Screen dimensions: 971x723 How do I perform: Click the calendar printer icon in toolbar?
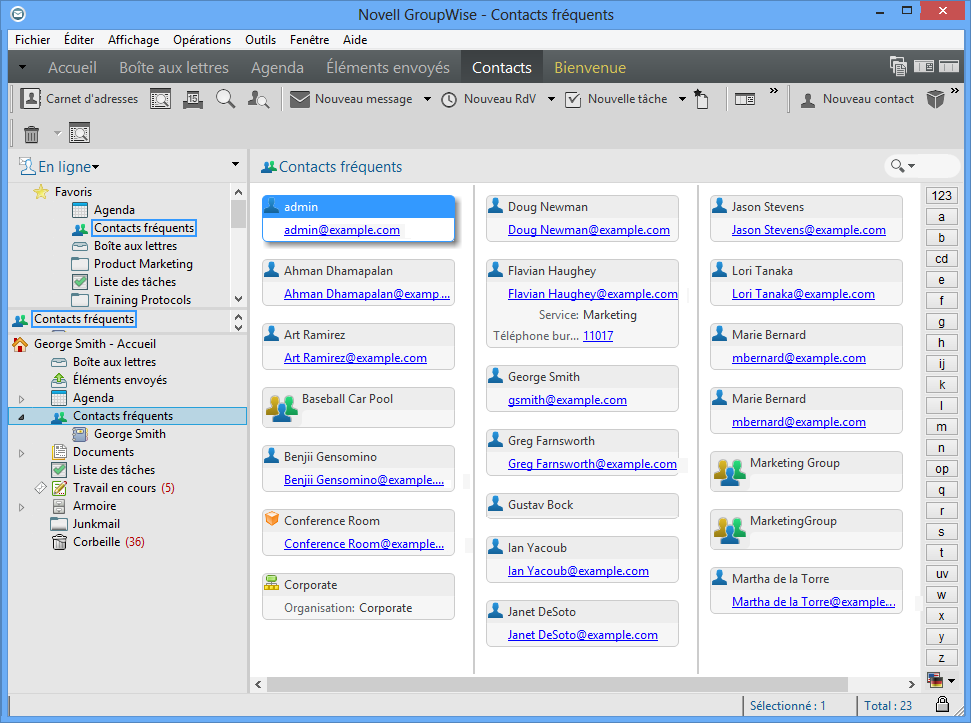[193, 99]
